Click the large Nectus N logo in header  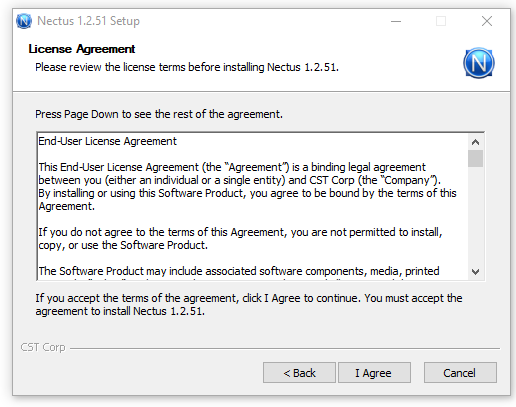[x=479, y=63]
